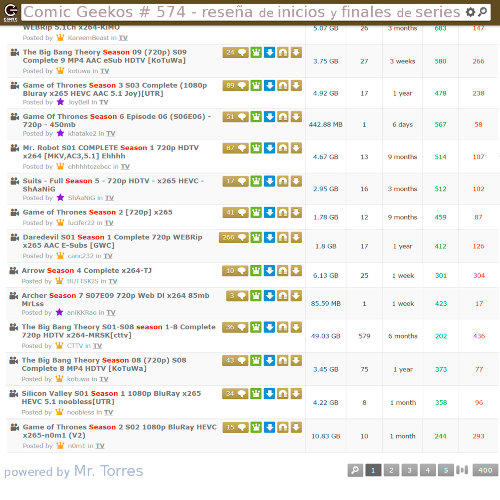Open Archer Season 7 S07E09 torrent link
500x500 pixels.
(x=115, y=299)
